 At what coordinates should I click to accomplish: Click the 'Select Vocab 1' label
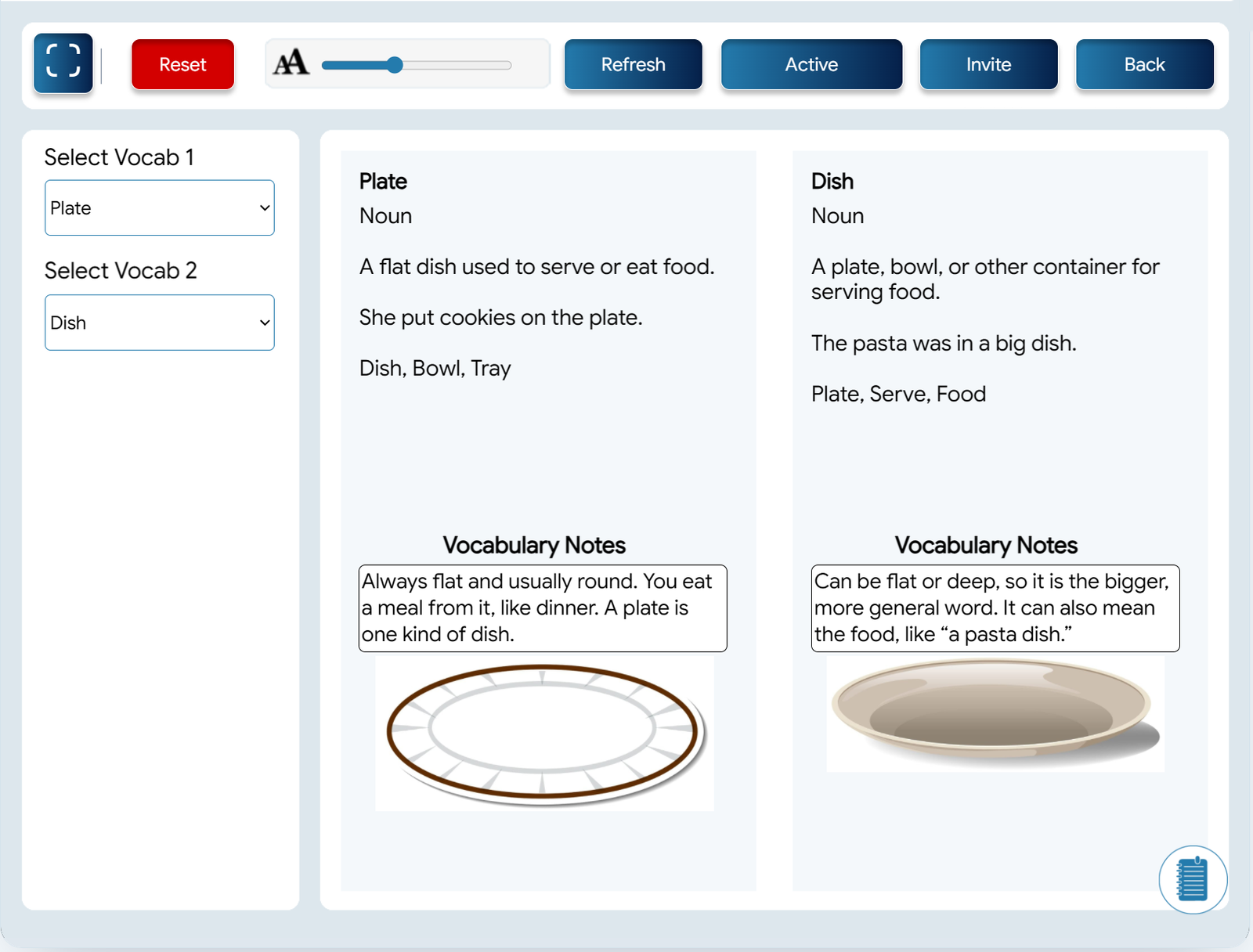tap(119, 157)
